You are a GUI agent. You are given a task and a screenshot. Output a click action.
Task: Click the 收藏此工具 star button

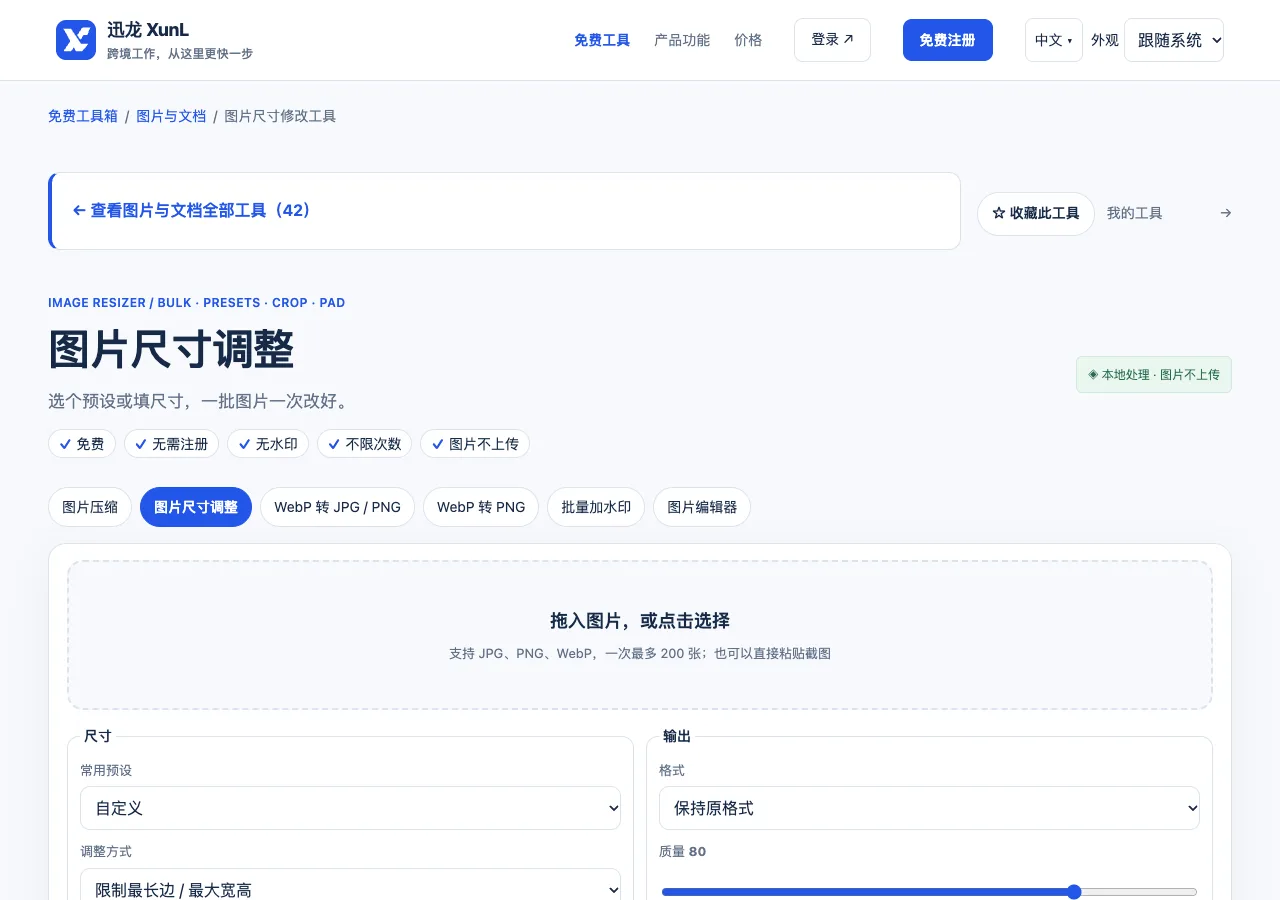pyautogui.click(x=1036, y=213)
